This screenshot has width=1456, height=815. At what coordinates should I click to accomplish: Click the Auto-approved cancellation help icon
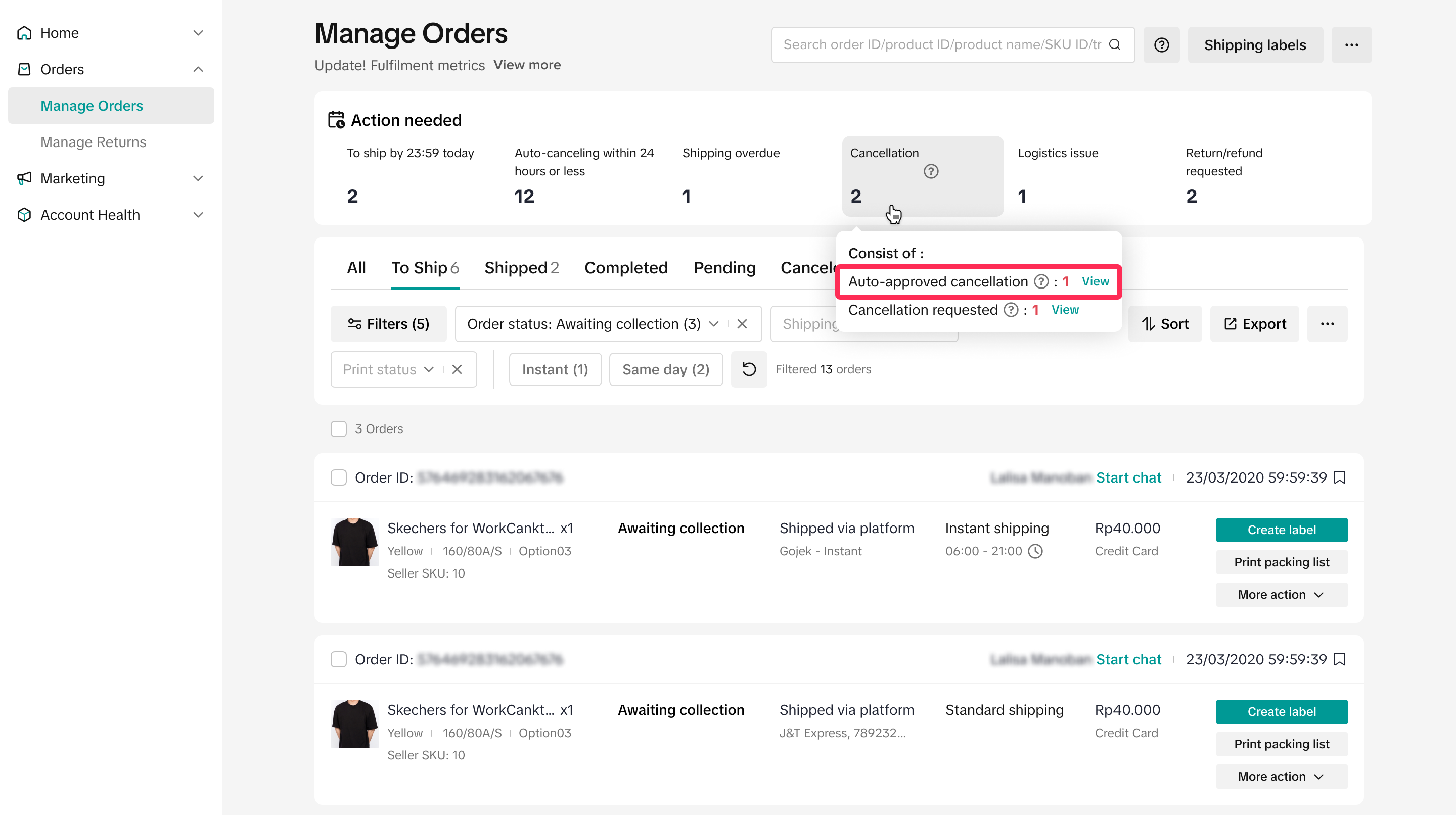click(1040, 281)
